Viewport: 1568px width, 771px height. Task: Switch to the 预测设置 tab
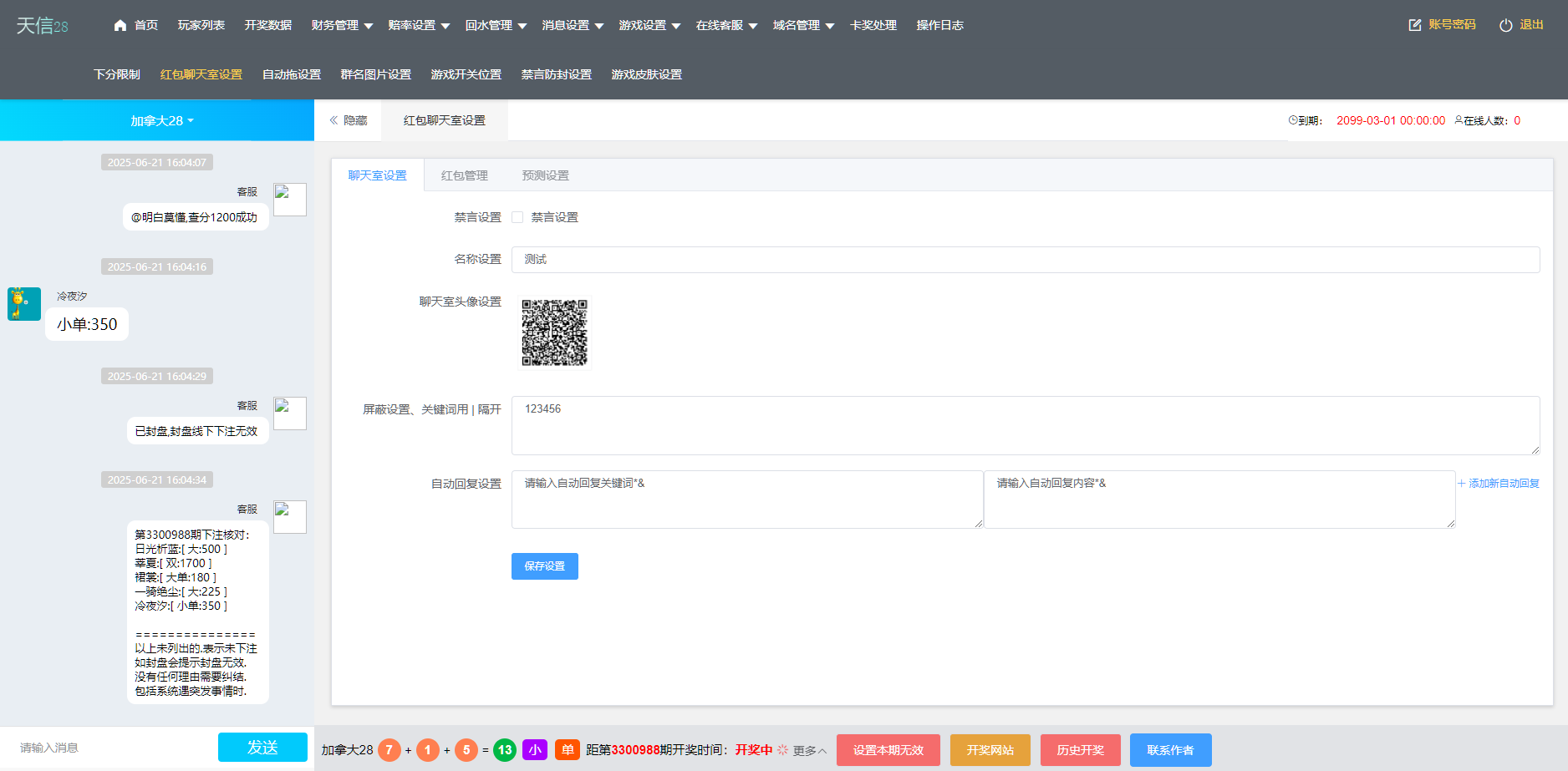pyautogui.click(x=544, y=175)
